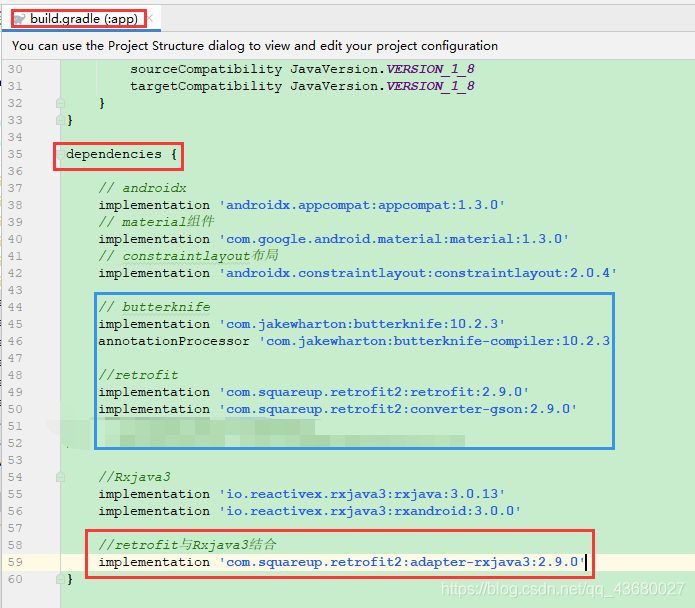This screenshot has width=695, height=608.
Task: Click the 'com.google.android.material:material:1.3.0' string
Action: 394,239
